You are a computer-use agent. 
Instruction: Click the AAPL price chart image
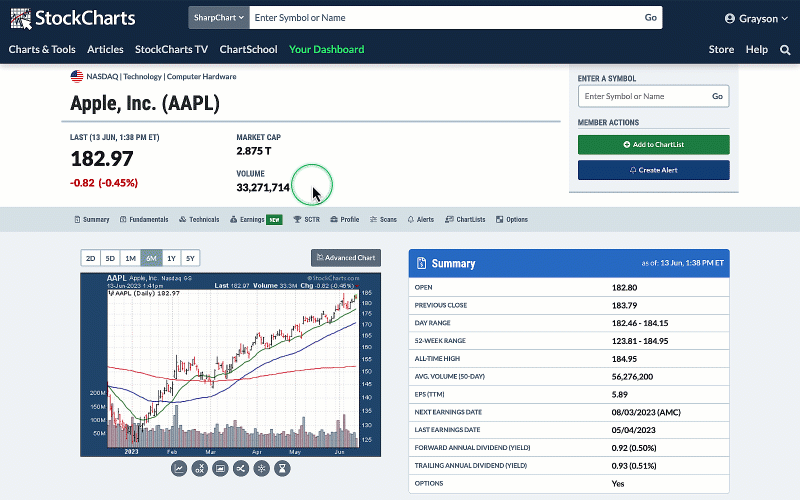click(x=231, y=364)
